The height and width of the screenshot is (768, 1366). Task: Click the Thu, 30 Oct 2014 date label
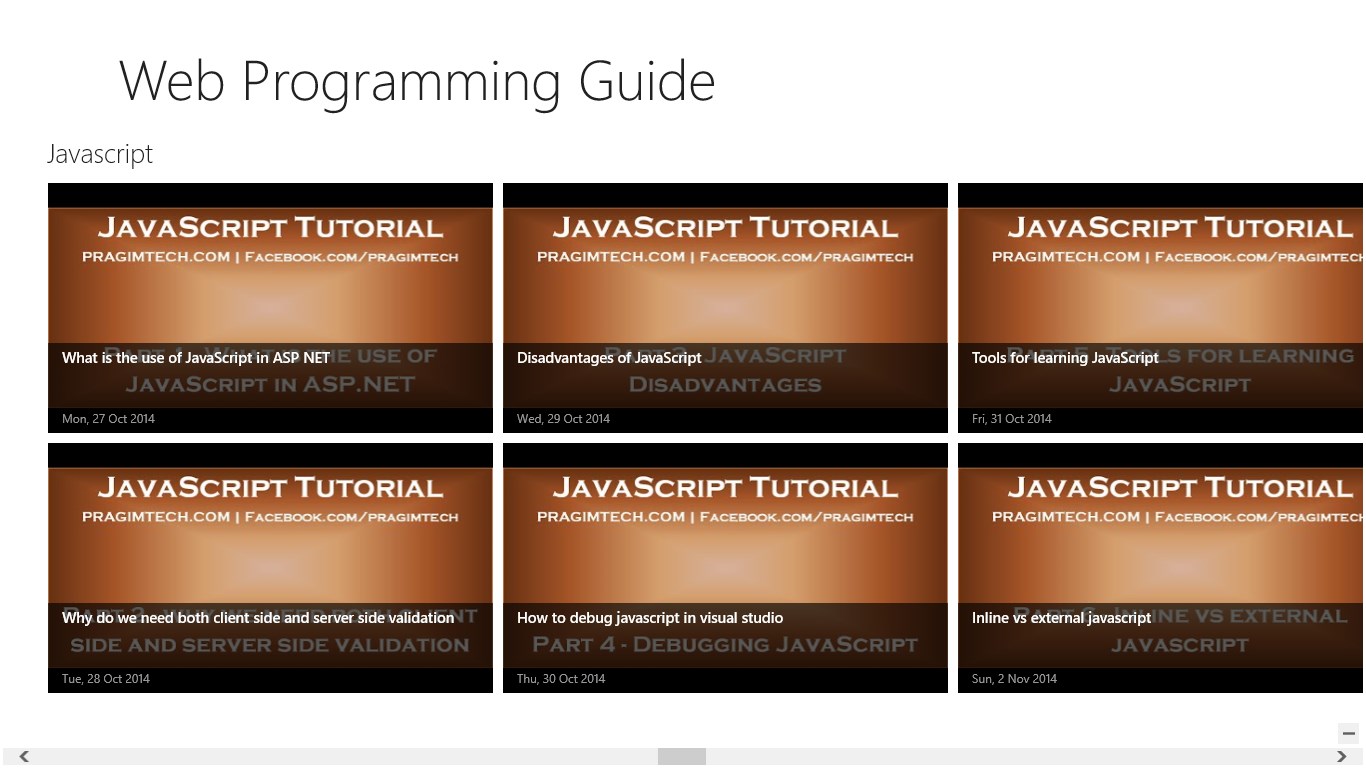(561, 679)
